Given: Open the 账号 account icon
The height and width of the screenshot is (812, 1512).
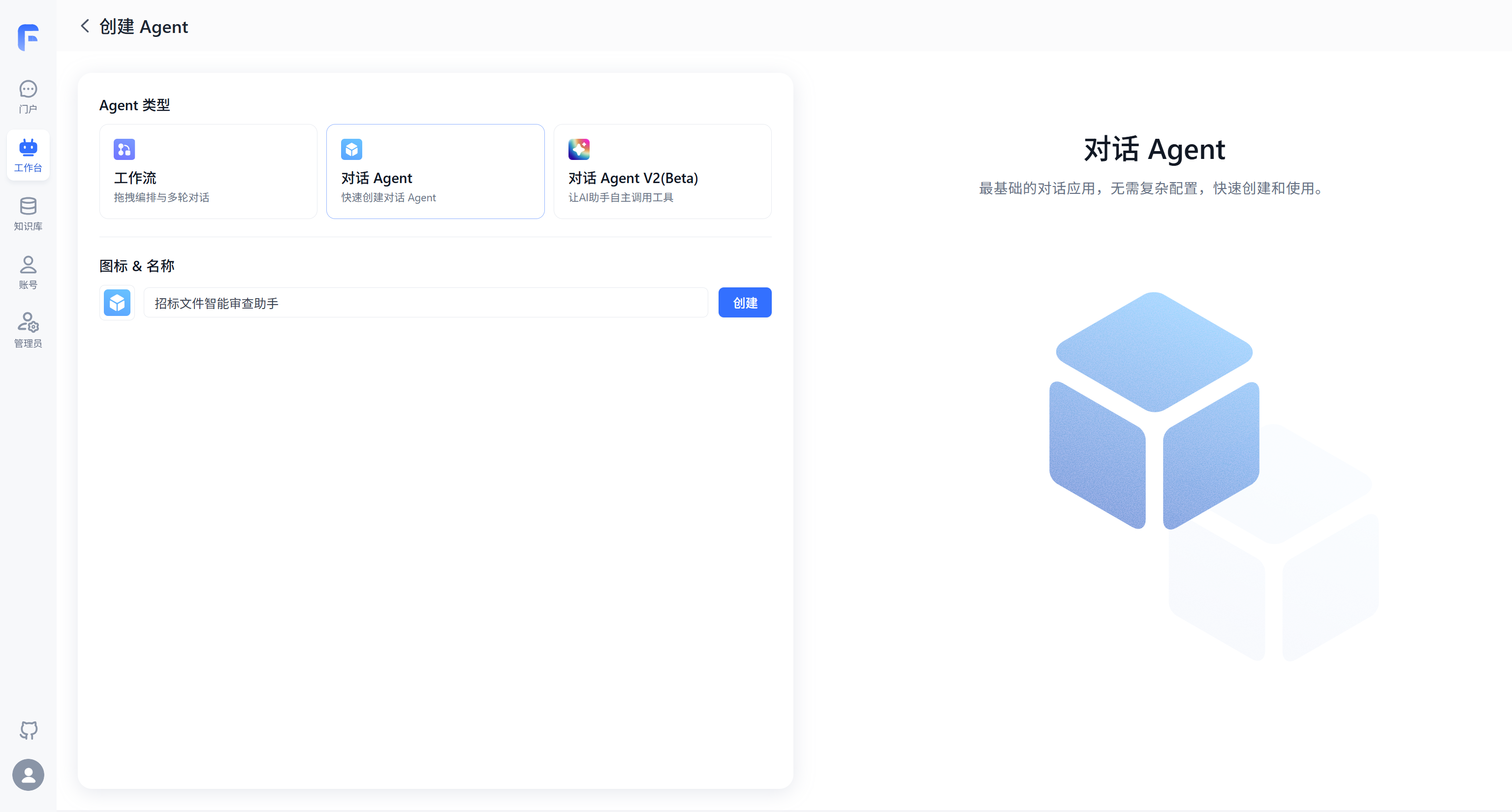Looking at the screenshot, I should (28, 265).
